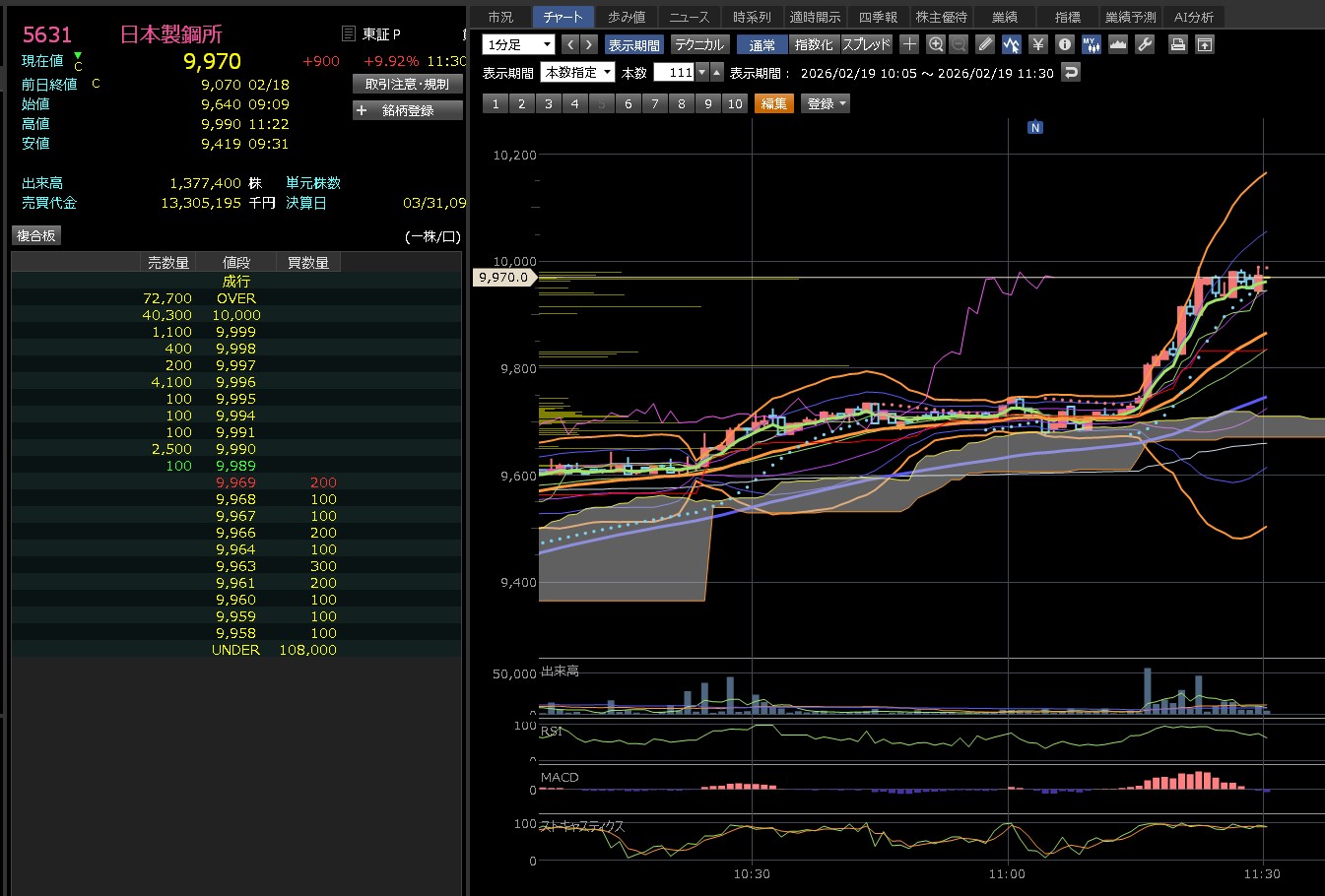This screenshot has width=1325, height=896.
Task: Open the 本数指定 period type dropdown
Action: (x=577, y=73)
